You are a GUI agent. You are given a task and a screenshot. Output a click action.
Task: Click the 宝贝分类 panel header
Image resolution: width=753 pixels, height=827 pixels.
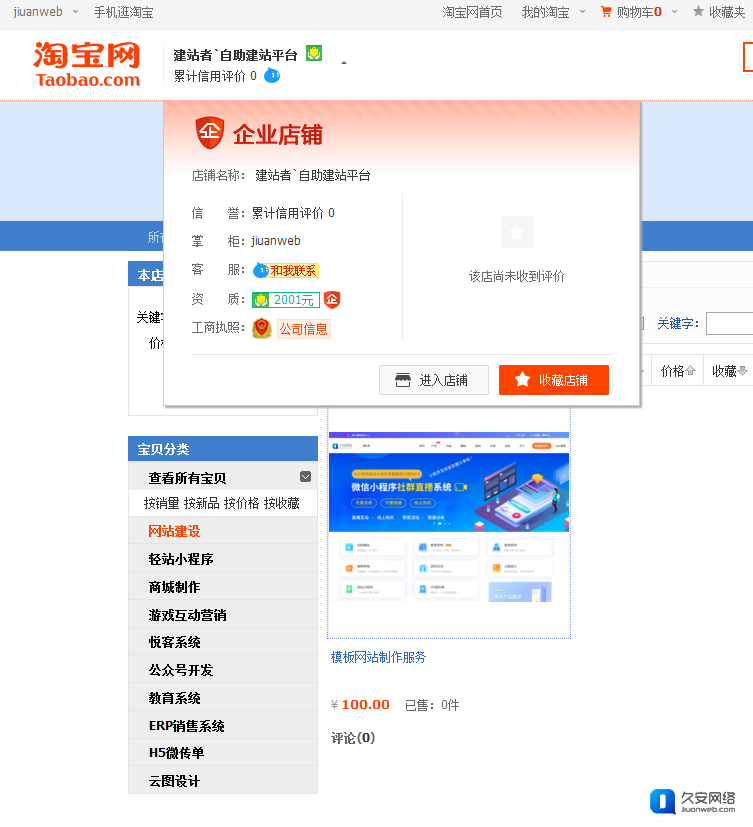pyautogui.click(x=223, y=449)
